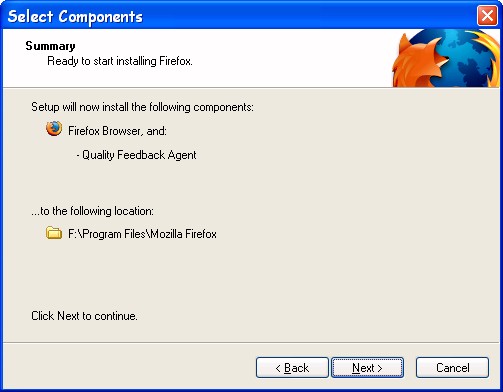The height and width of the screenshot is (392, 503).
Task: Click empty button bar area left of Back
Action: click(130, 367)
